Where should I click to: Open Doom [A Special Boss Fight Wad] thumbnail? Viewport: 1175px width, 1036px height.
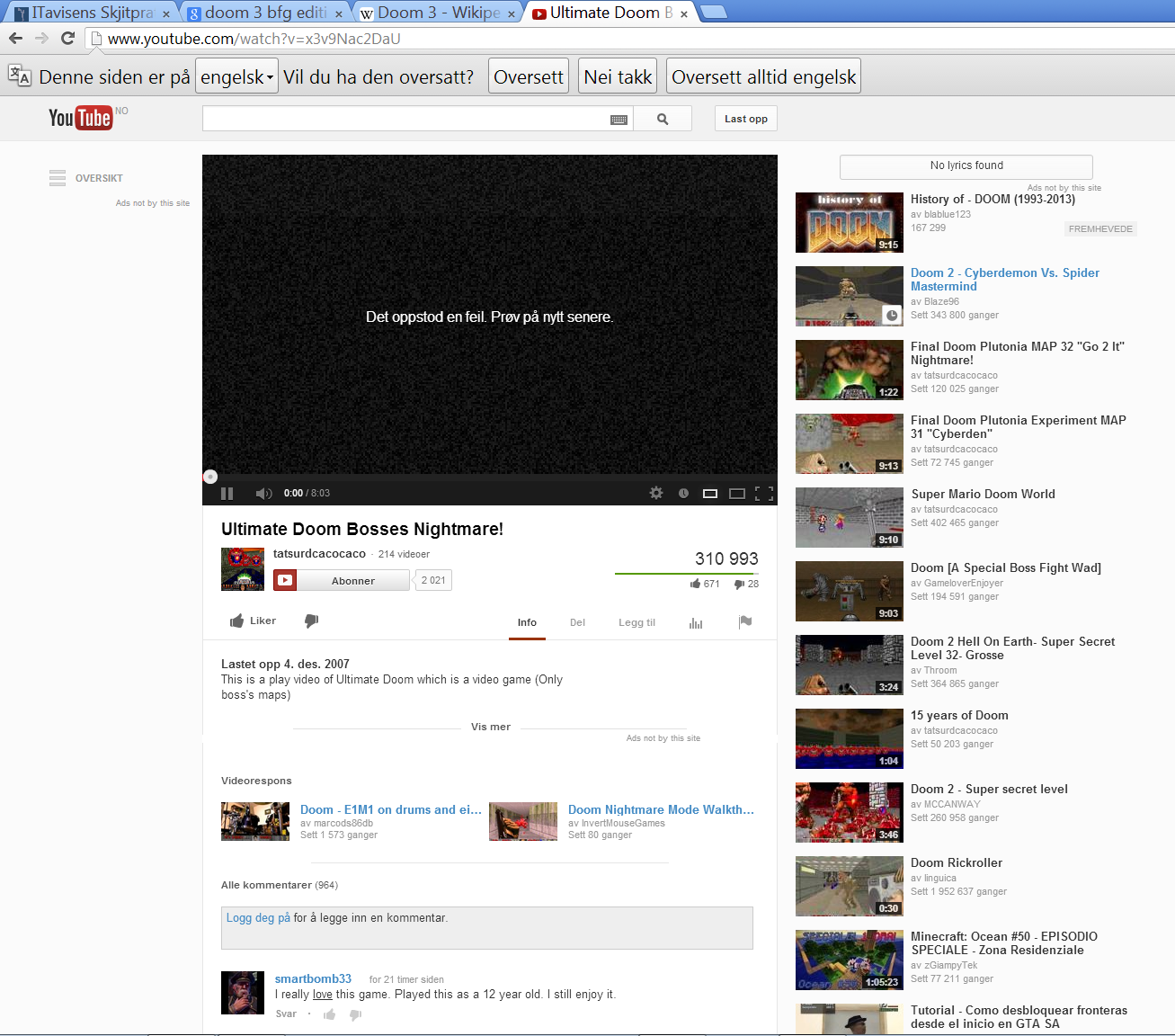(850, 591)
